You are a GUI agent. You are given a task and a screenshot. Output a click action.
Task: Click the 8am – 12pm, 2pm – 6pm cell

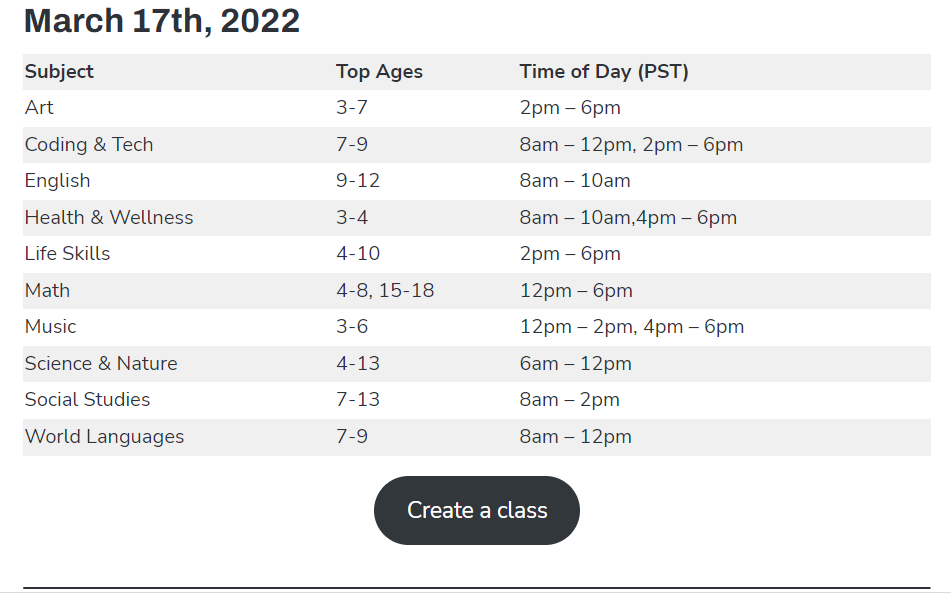click(x=631, y=145)
